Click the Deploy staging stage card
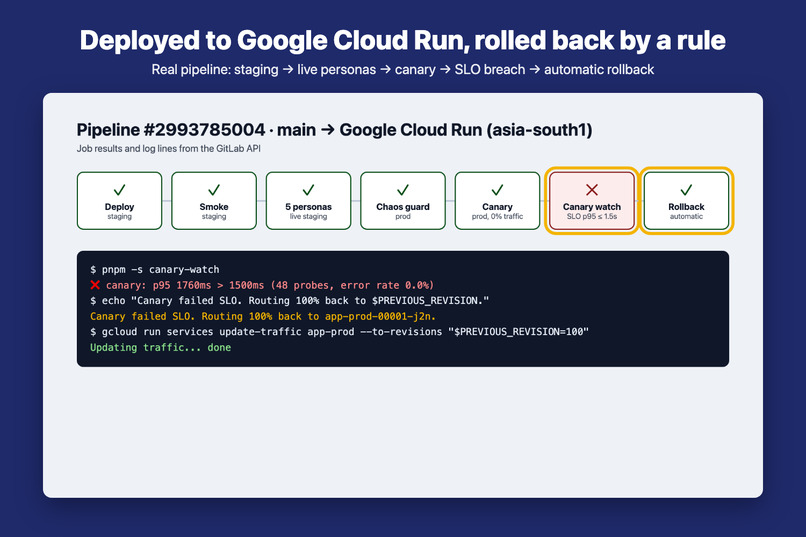The height and width of the screenshot is (537, 806). (x=119, y=200)
